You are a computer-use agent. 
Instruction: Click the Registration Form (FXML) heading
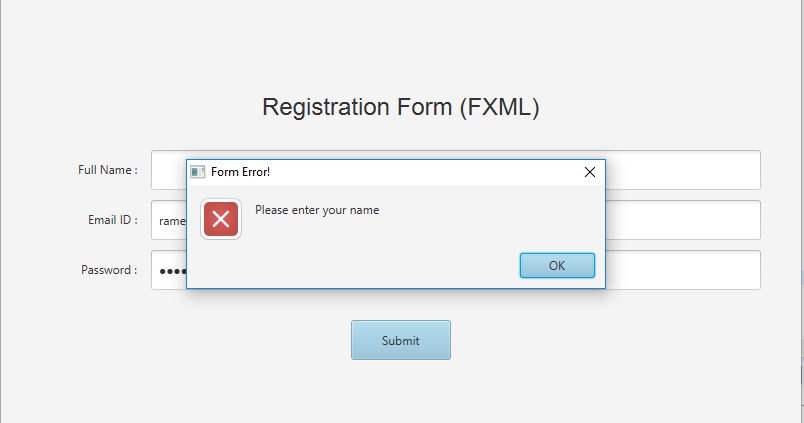click(400, 107)
